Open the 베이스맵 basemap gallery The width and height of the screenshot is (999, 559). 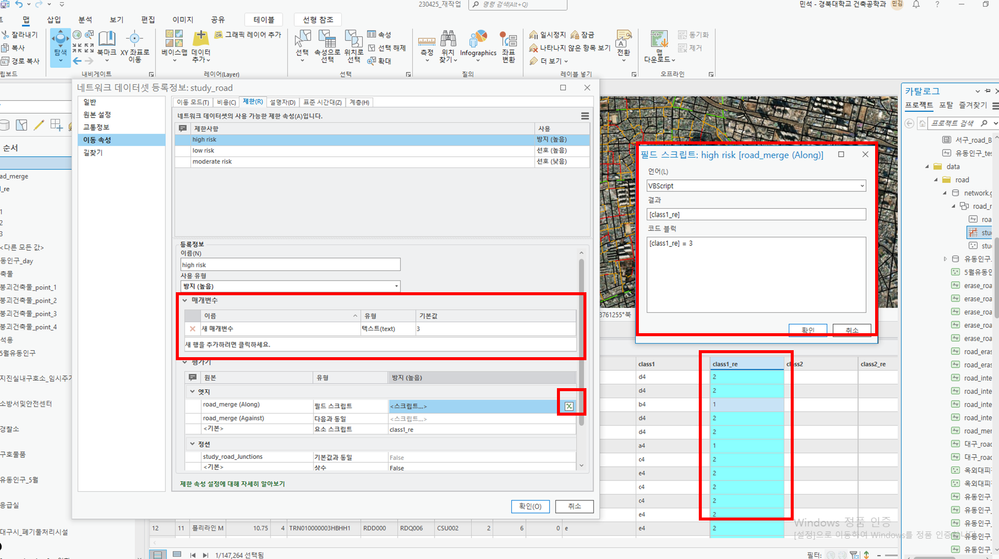tap(174, 44)
